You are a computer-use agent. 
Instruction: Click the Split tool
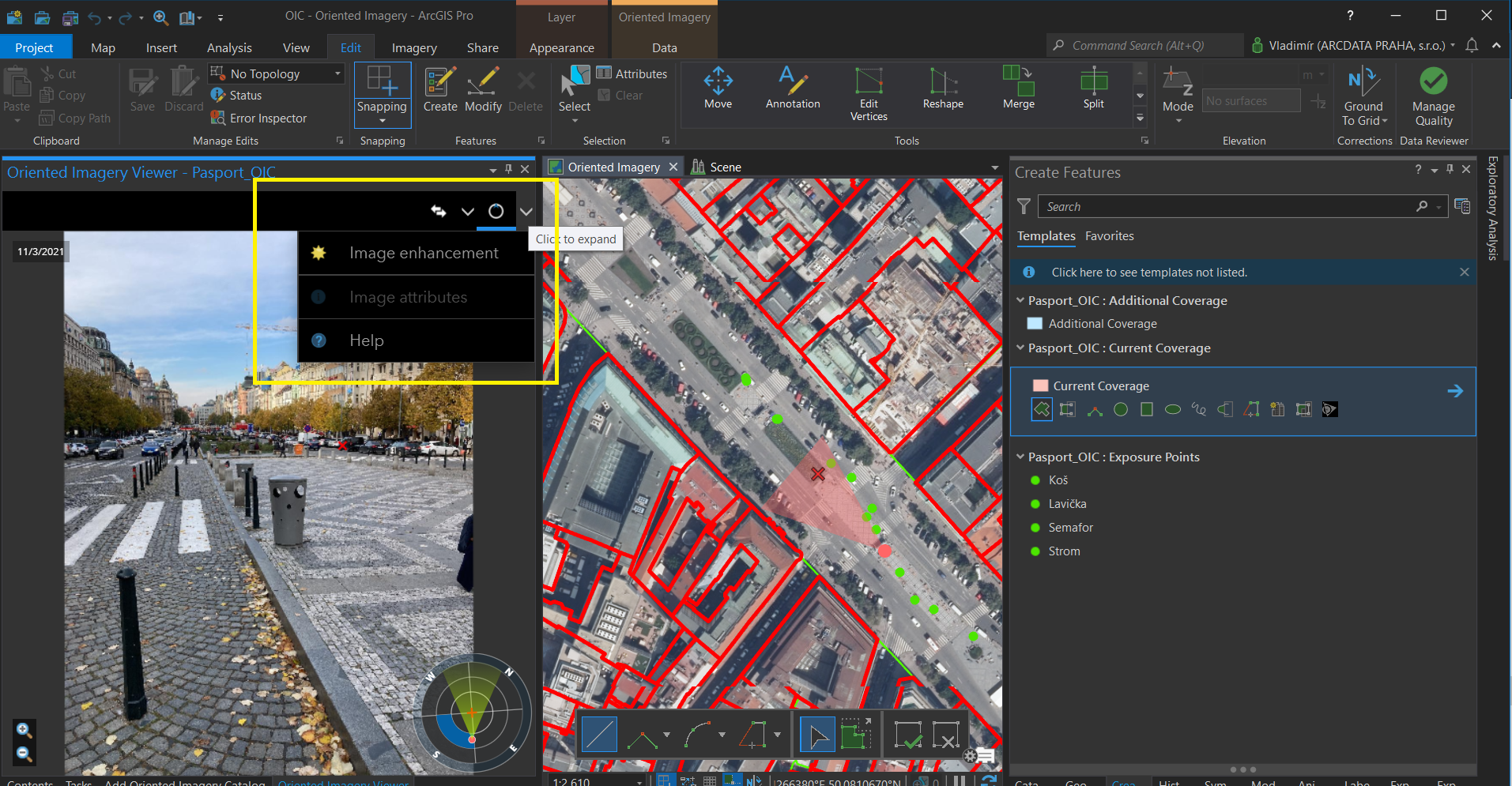pyautogui.click(x=1094, y=88)
